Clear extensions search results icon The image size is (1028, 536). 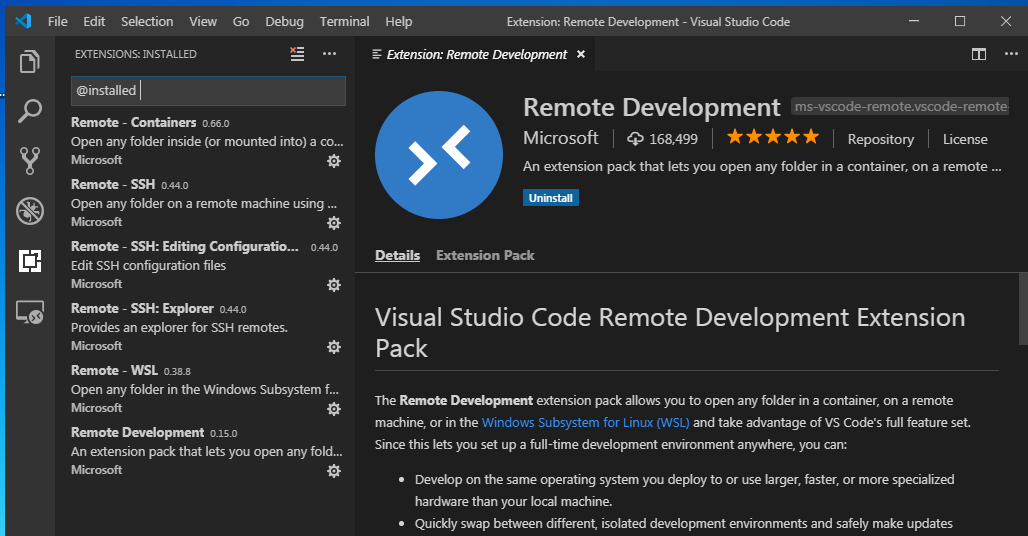[x=297, y=54]
